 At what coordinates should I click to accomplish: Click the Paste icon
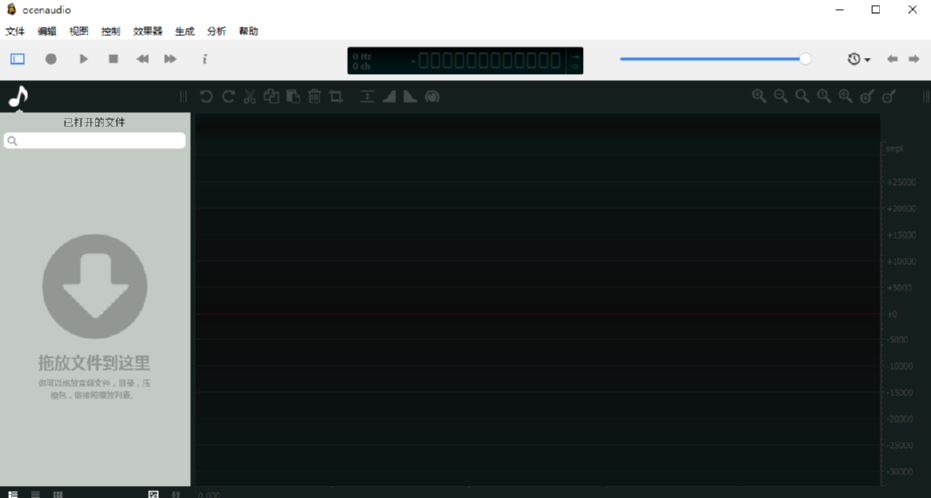point(293,97)
